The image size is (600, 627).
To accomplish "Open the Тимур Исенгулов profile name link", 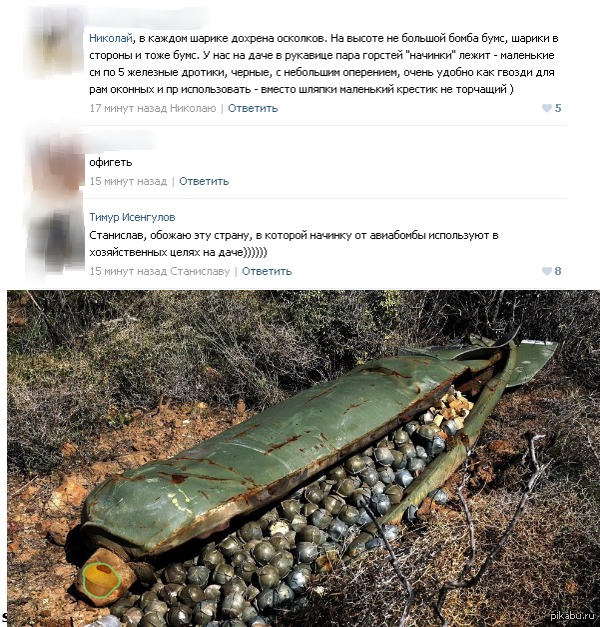I will 132,217.
